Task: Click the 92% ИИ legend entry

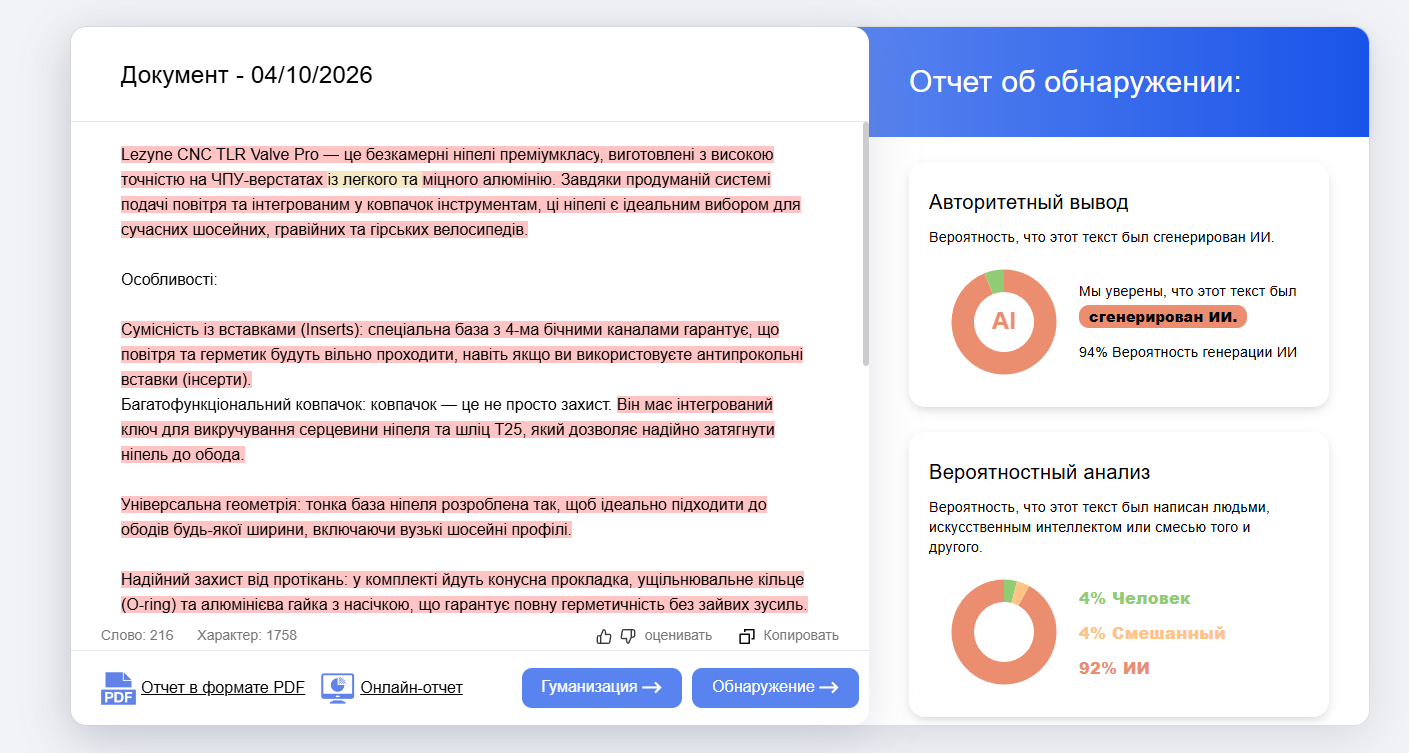Action: (x=1114, y=668)
